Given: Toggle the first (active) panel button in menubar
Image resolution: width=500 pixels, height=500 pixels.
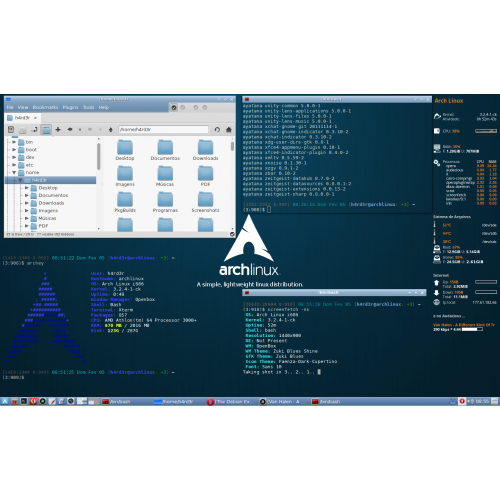Looking at the screenshot, I should point(174,107).
